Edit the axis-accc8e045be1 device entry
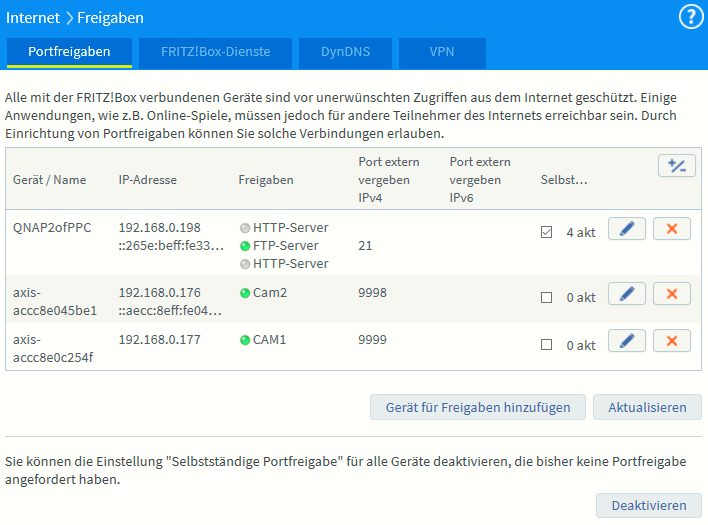This screenshot has width=708, height=525. click(x=627, y=294)
